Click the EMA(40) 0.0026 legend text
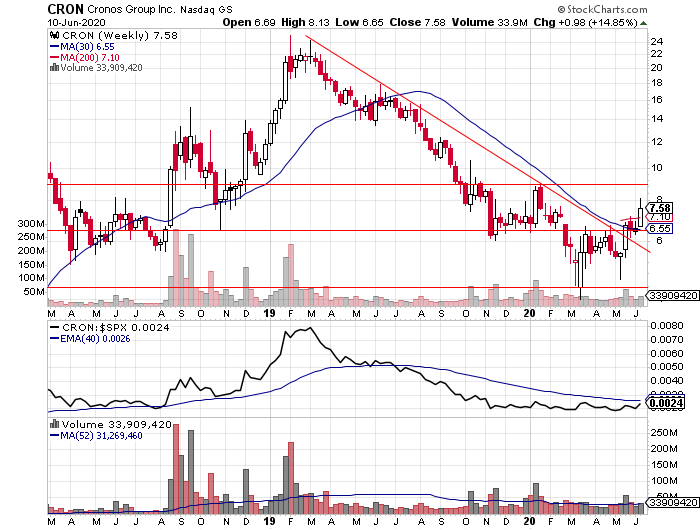Screen dimensions: 700x530 (95, 338)
